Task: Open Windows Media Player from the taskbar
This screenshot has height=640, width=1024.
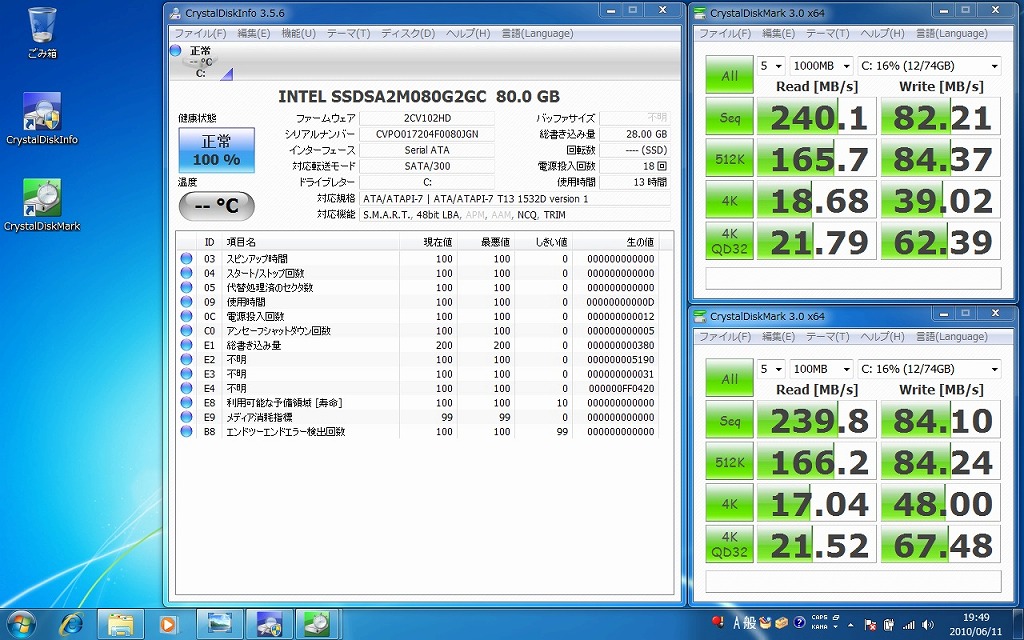Action: [168, 624]
